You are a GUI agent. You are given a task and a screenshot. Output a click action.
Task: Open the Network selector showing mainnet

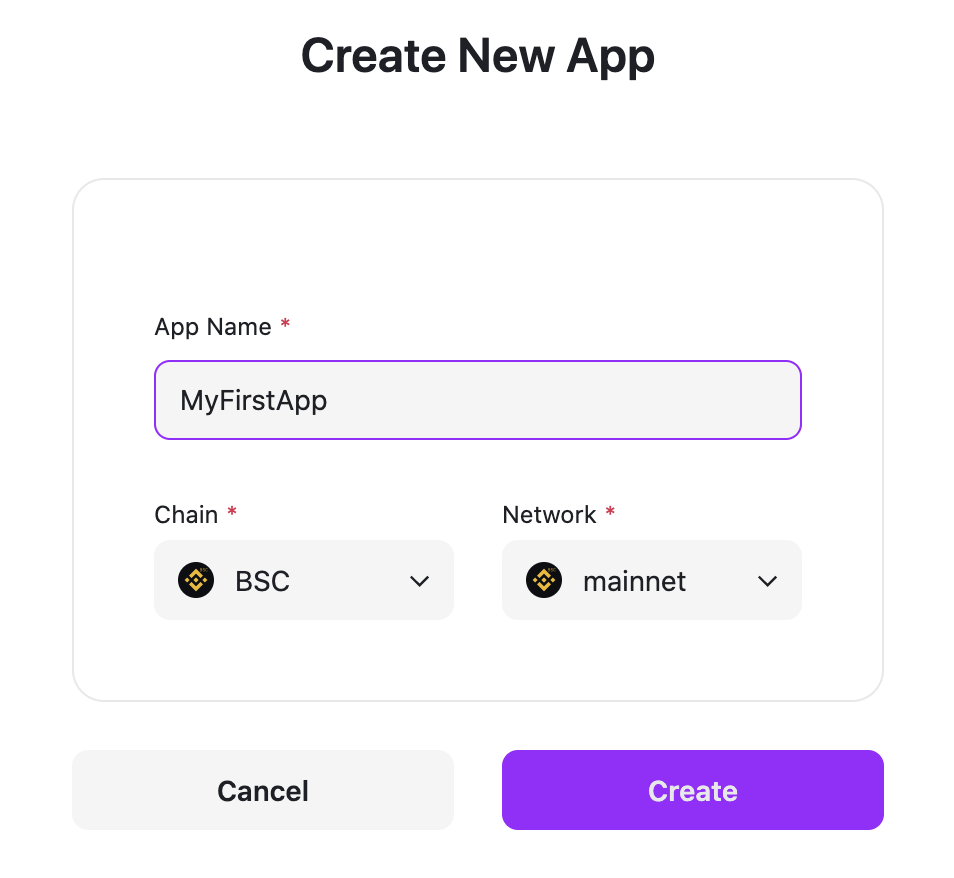[x=651, y=580]
